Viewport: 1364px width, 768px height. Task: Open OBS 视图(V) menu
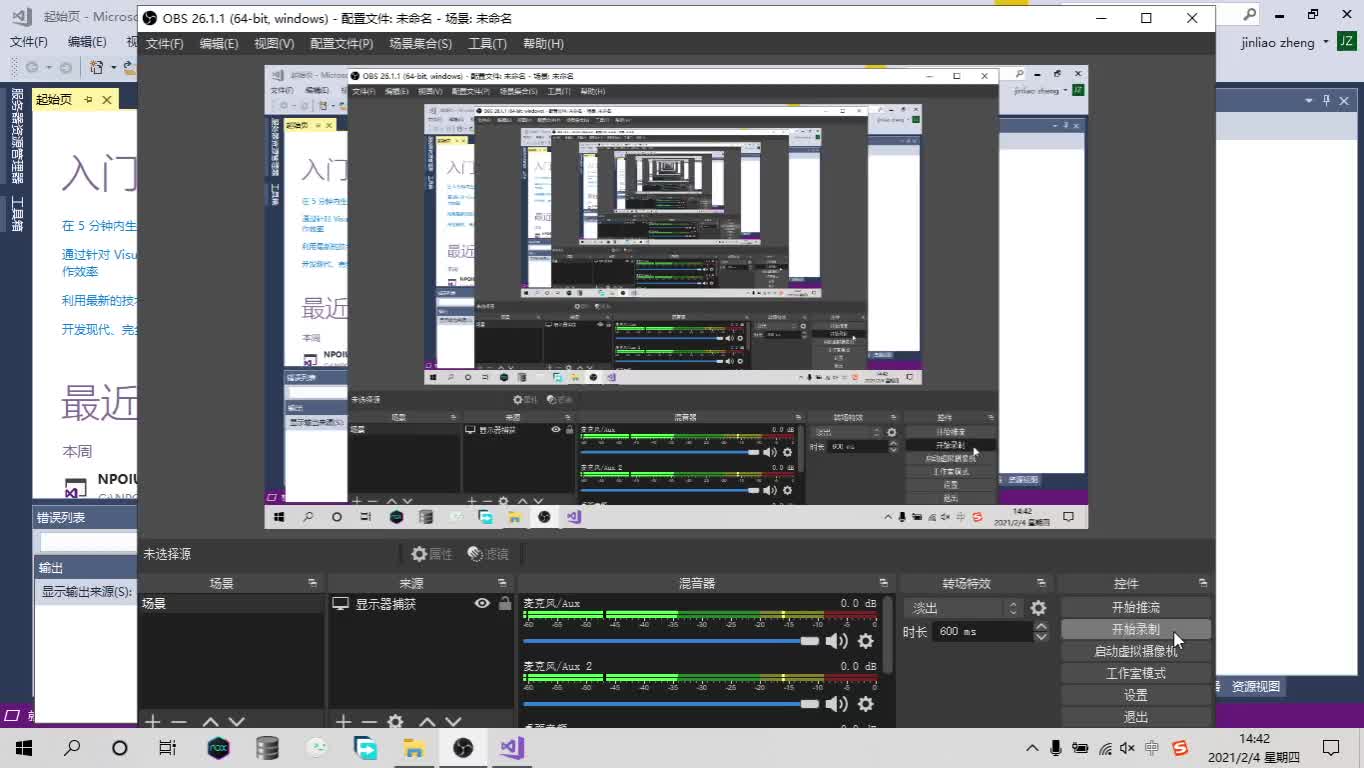coord(274,44)
